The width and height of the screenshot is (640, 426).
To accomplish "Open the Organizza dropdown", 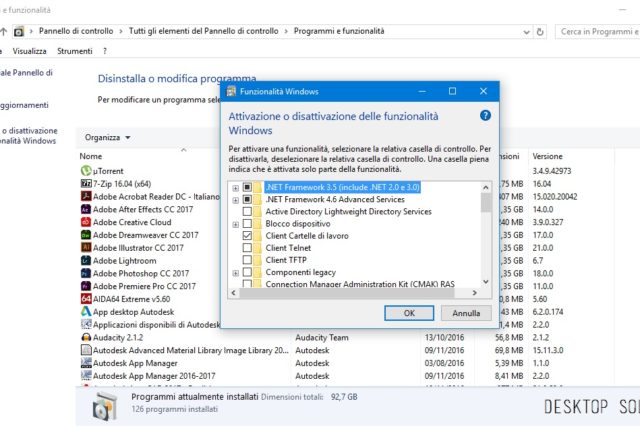I will (x=107, y=138).
